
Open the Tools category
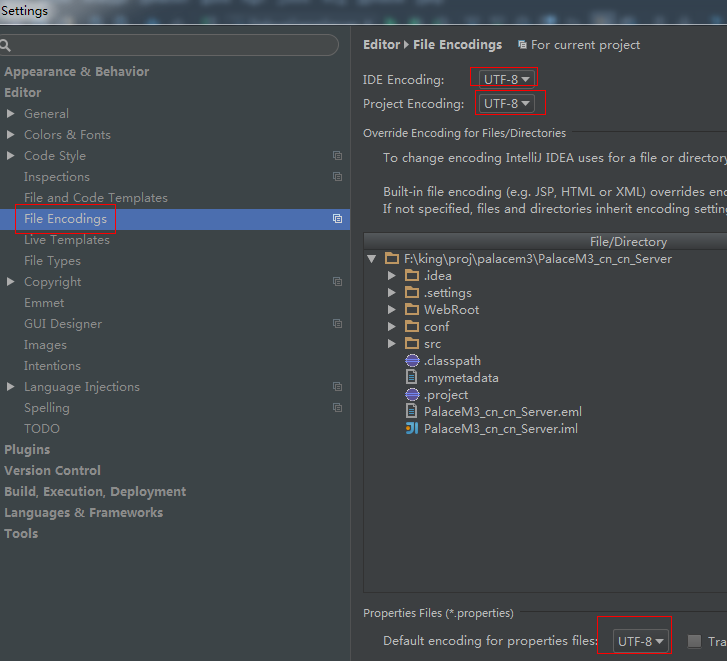coord(21,534)
